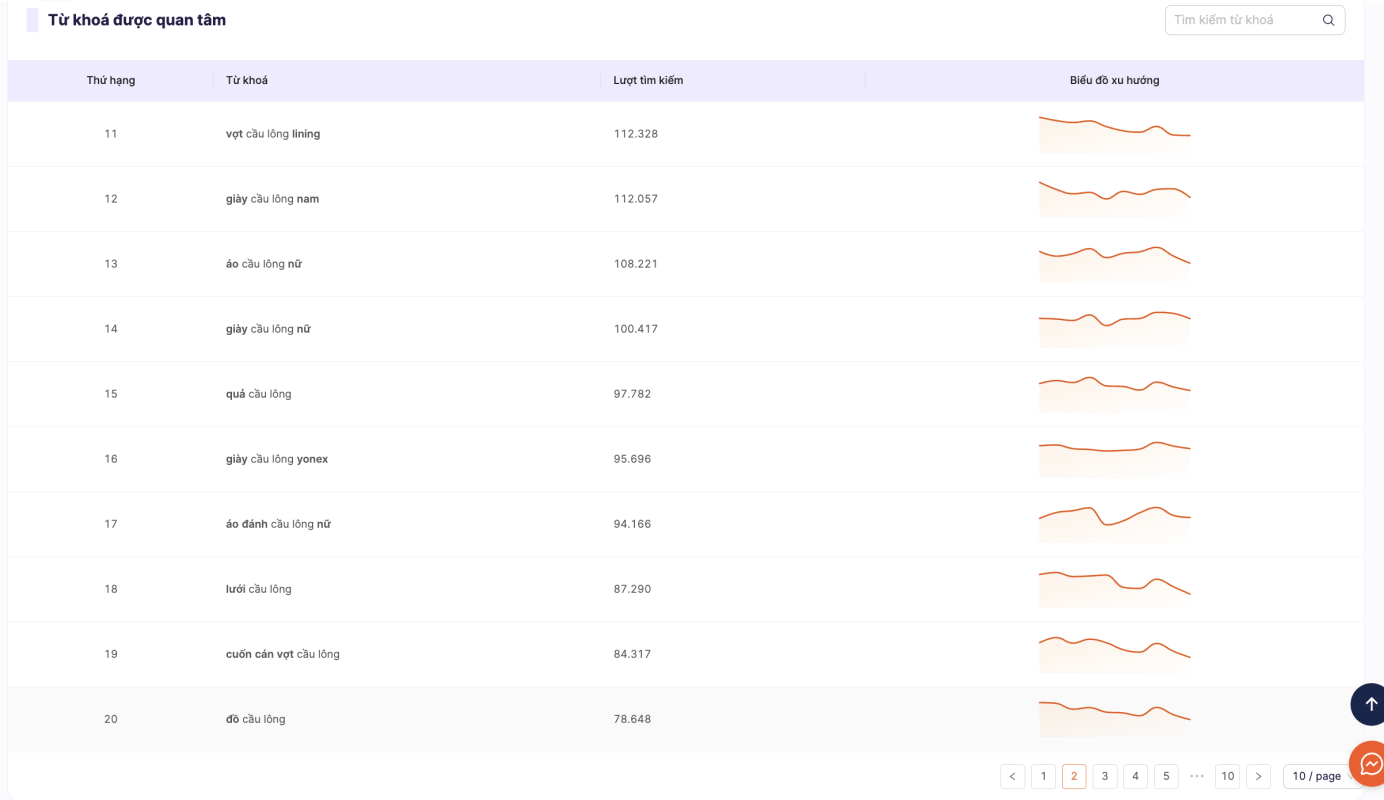Select page 3 in pagination
Screen dimensions: 1384x800
tap(1104, 776)
